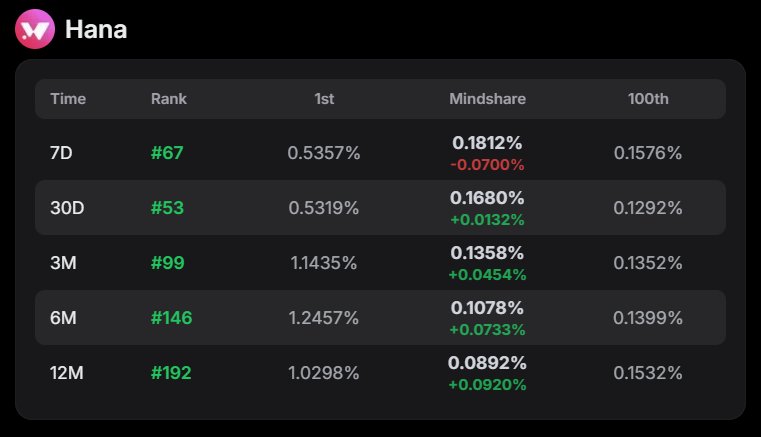Select the 6M time row label
Viewport: 761px width, 437px height.
click(63, 318)
